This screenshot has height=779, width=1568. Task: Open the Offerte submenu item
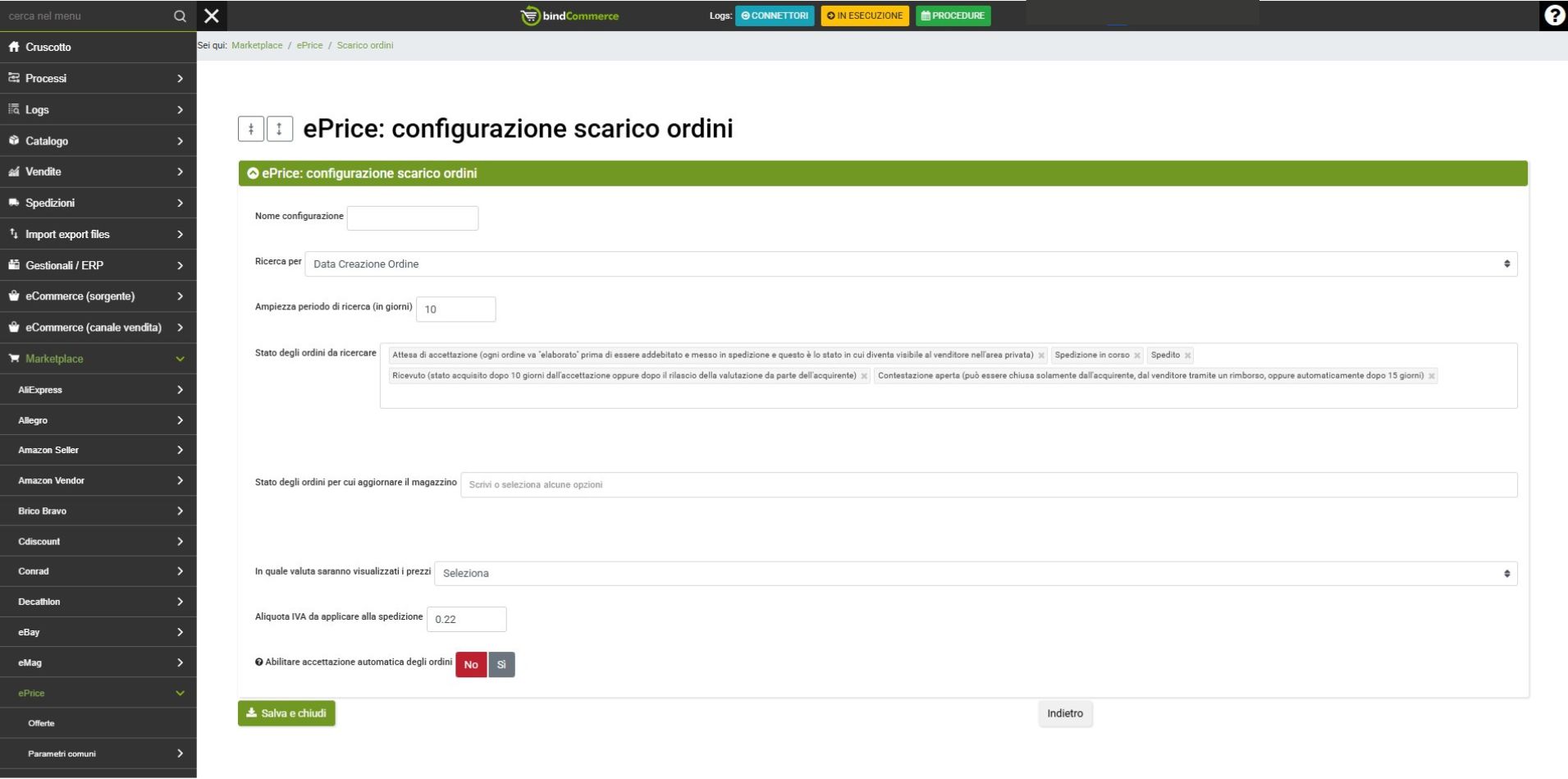(41, 723)
